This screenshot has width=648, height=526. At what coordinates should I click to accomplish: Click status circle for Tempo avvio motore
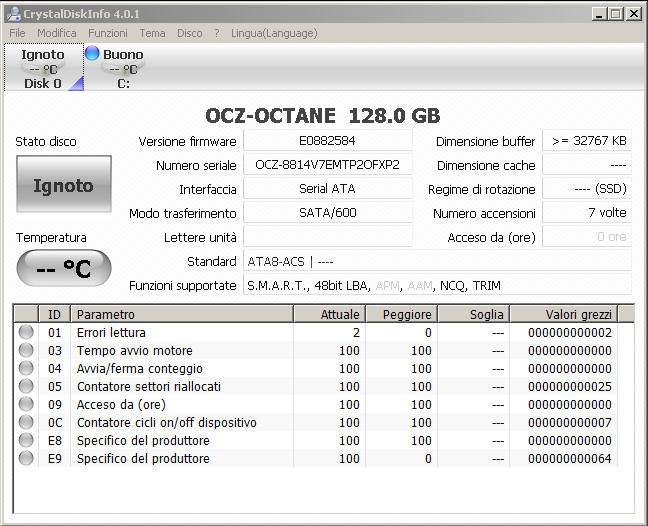[x=26, y=350]
